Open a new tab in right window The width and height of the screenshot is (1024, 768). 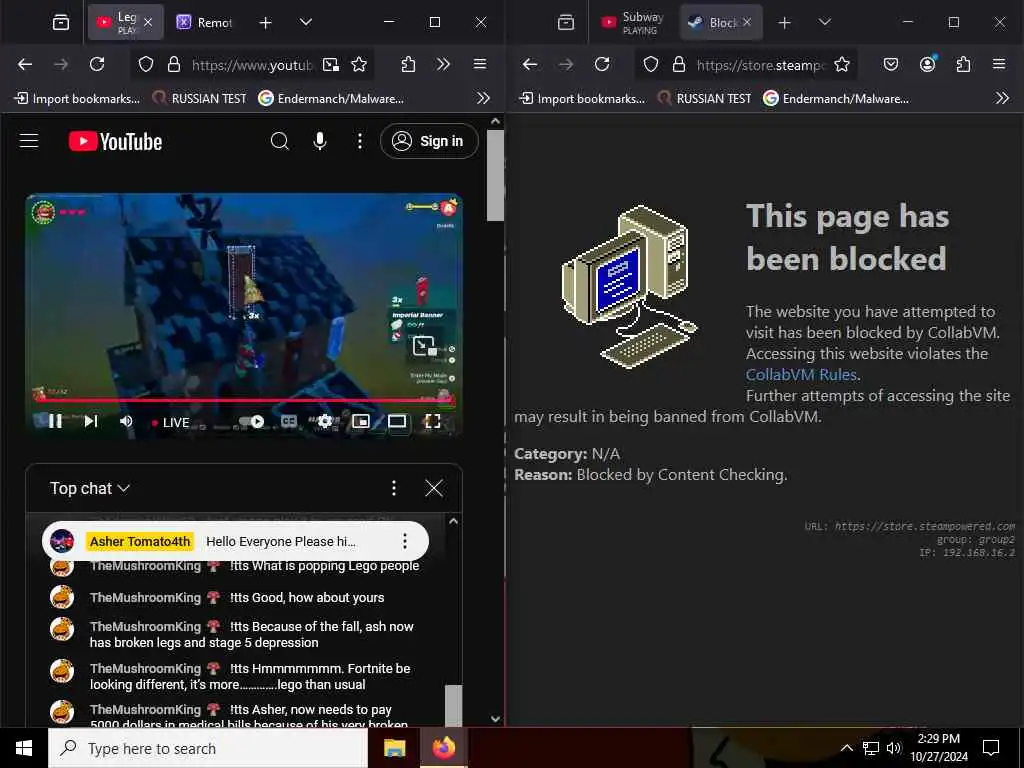point(784,23)
